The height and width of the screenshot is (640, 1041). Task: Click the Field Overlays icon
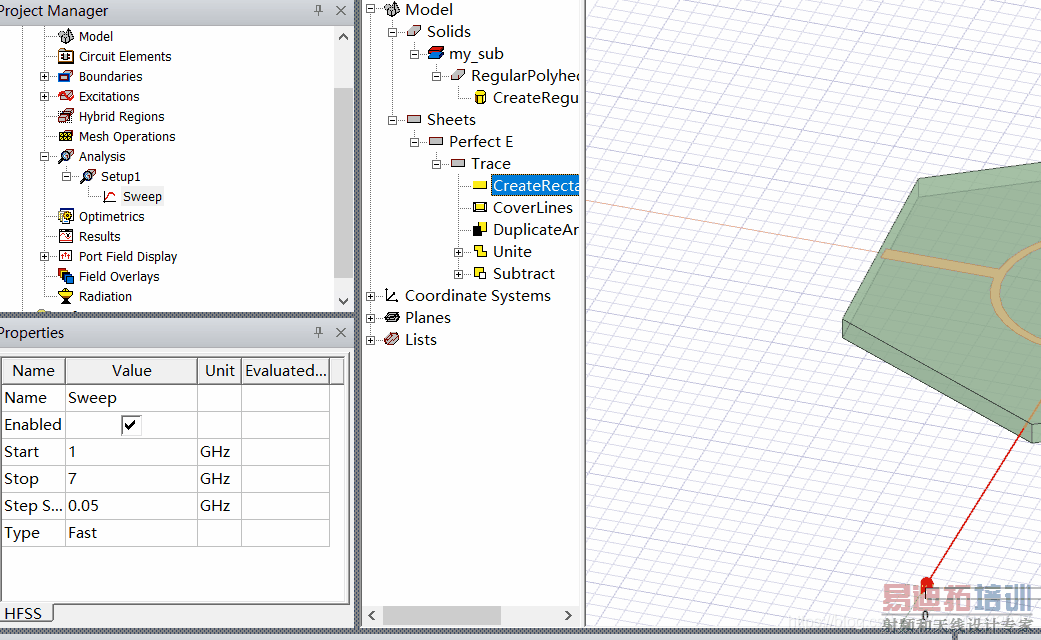click(66, 276)
